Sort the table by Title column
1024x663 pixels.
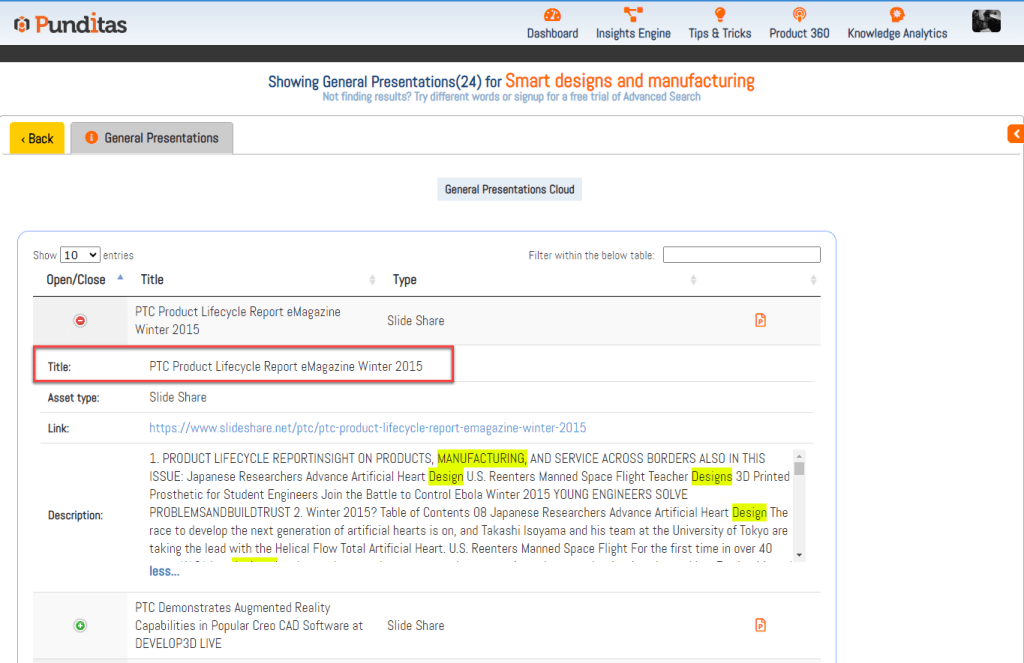[153, 280]
